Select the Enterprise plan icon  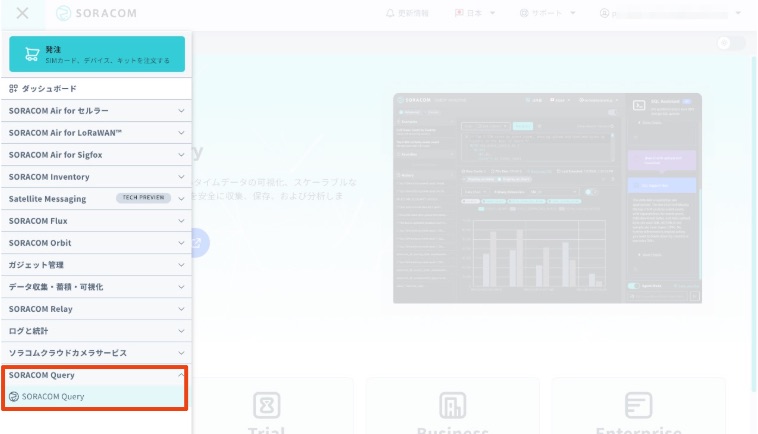[638, 405]
